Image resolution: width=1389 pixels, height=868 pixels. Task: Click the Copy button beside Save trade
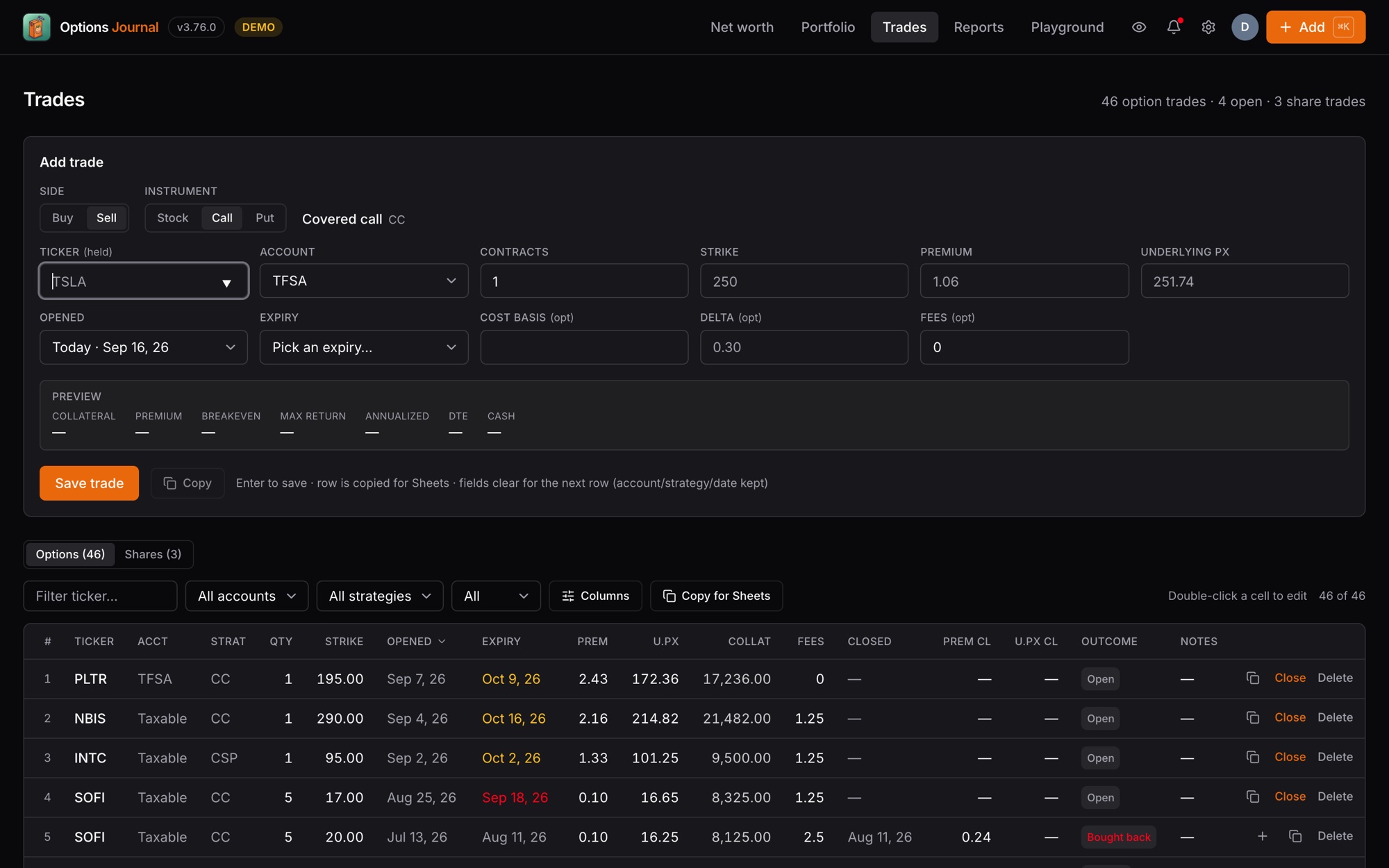click(188, 483)
